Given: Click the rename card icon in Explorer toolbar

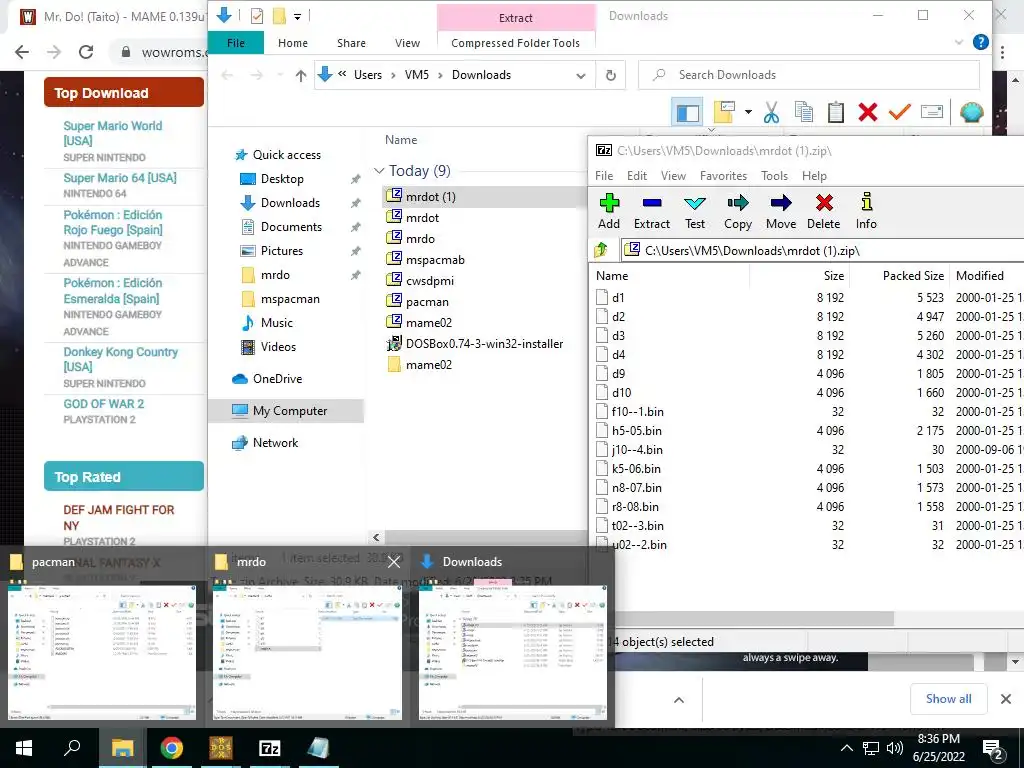Looking at the screenshot, I should 932,112.
